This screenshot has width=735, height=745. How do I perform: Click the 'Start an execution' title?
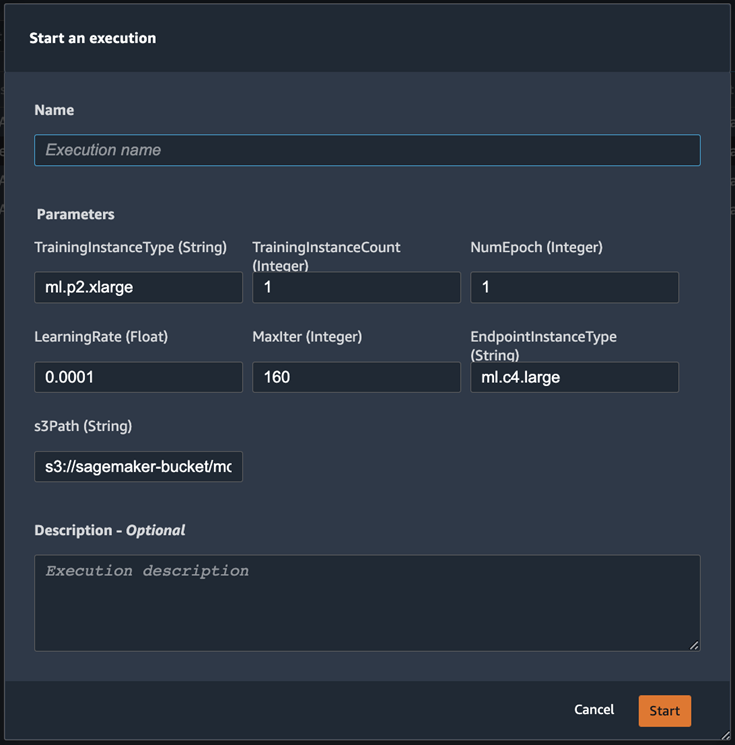coord(93,38)
